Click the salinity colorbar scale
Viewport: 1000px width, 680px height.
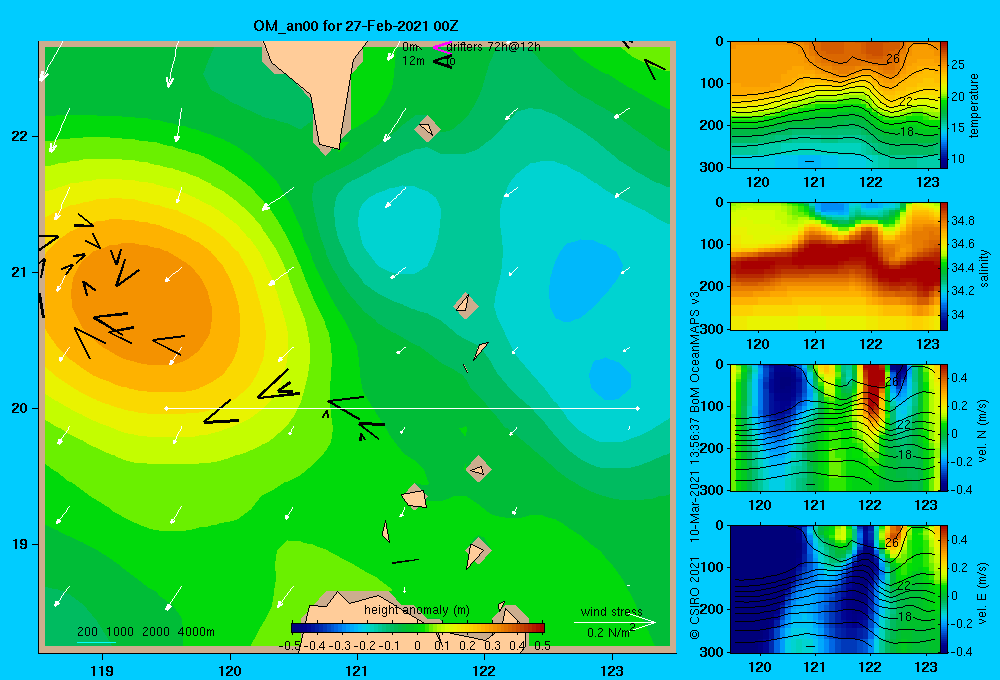[x=944, y=266]
